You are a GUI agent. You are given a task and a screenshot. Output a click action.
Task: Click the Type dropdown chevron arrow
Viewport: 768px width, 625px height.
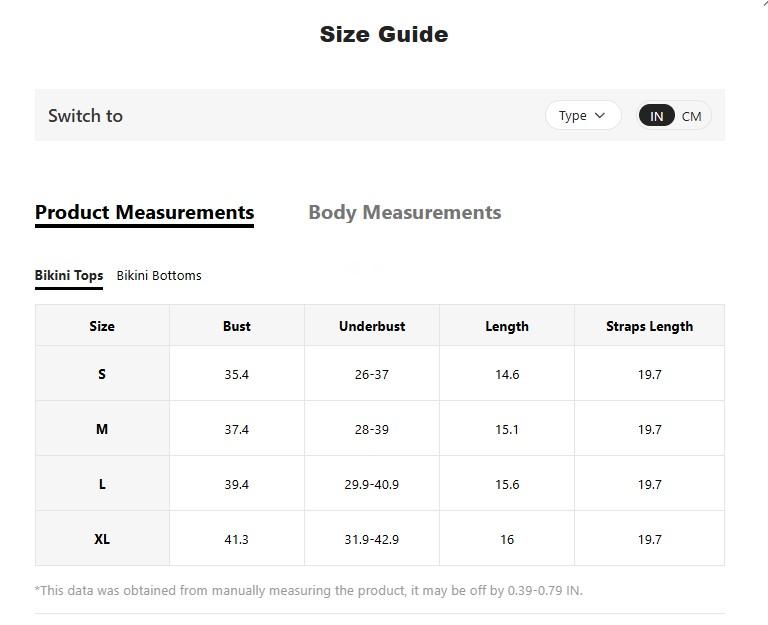tap(600, 115)
